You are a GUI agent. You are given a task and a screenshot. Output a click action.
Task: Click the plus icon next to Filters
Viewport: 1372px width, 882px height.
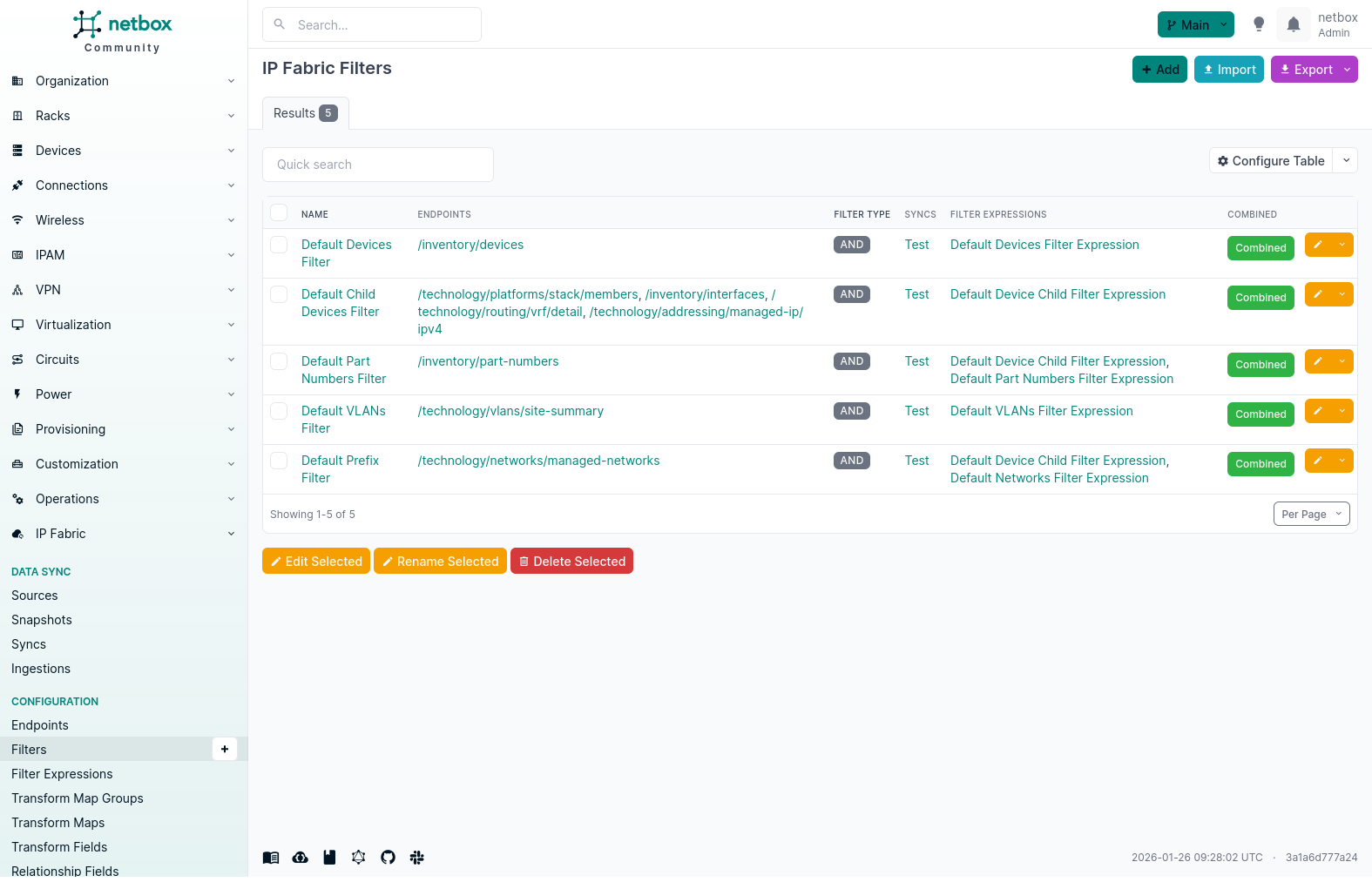[225, 749]
